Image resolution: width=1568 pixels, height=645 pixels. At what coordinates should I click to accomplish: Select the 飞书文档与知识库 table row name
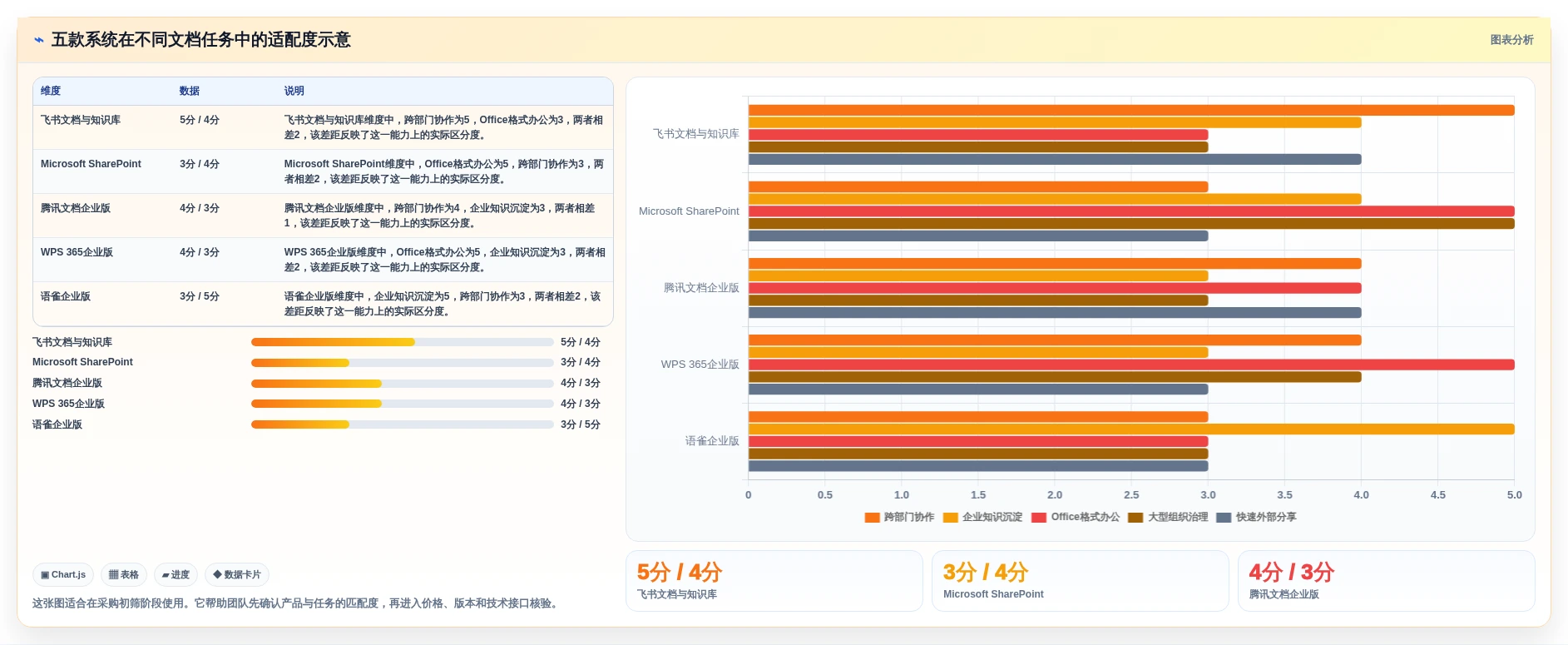81,120
